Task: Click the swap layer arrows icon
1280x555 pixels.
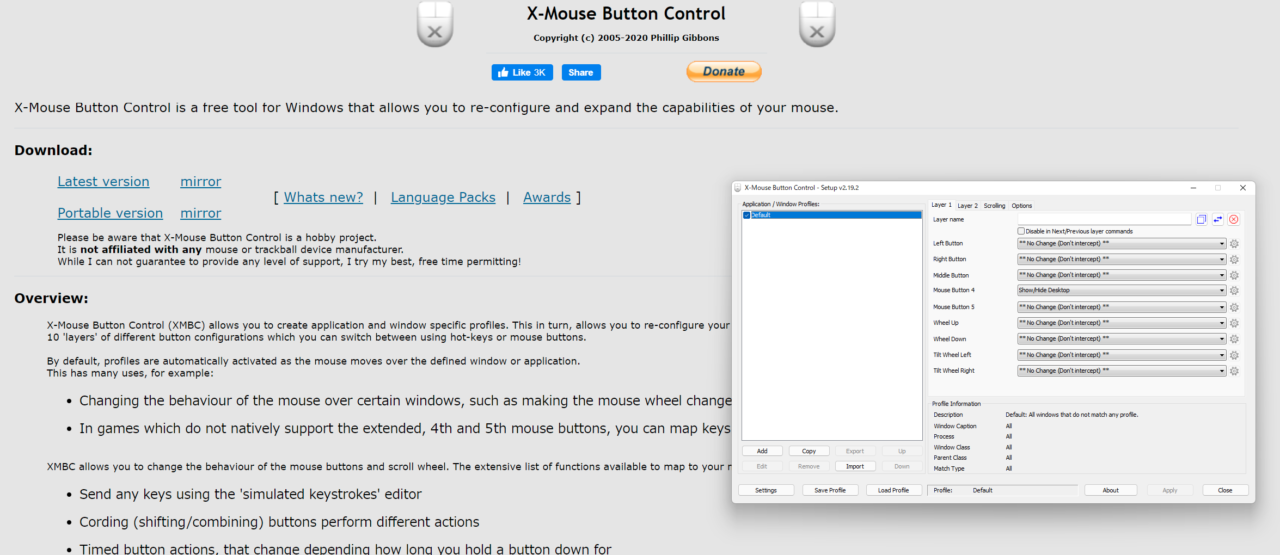Action: tap(1217, 219)
